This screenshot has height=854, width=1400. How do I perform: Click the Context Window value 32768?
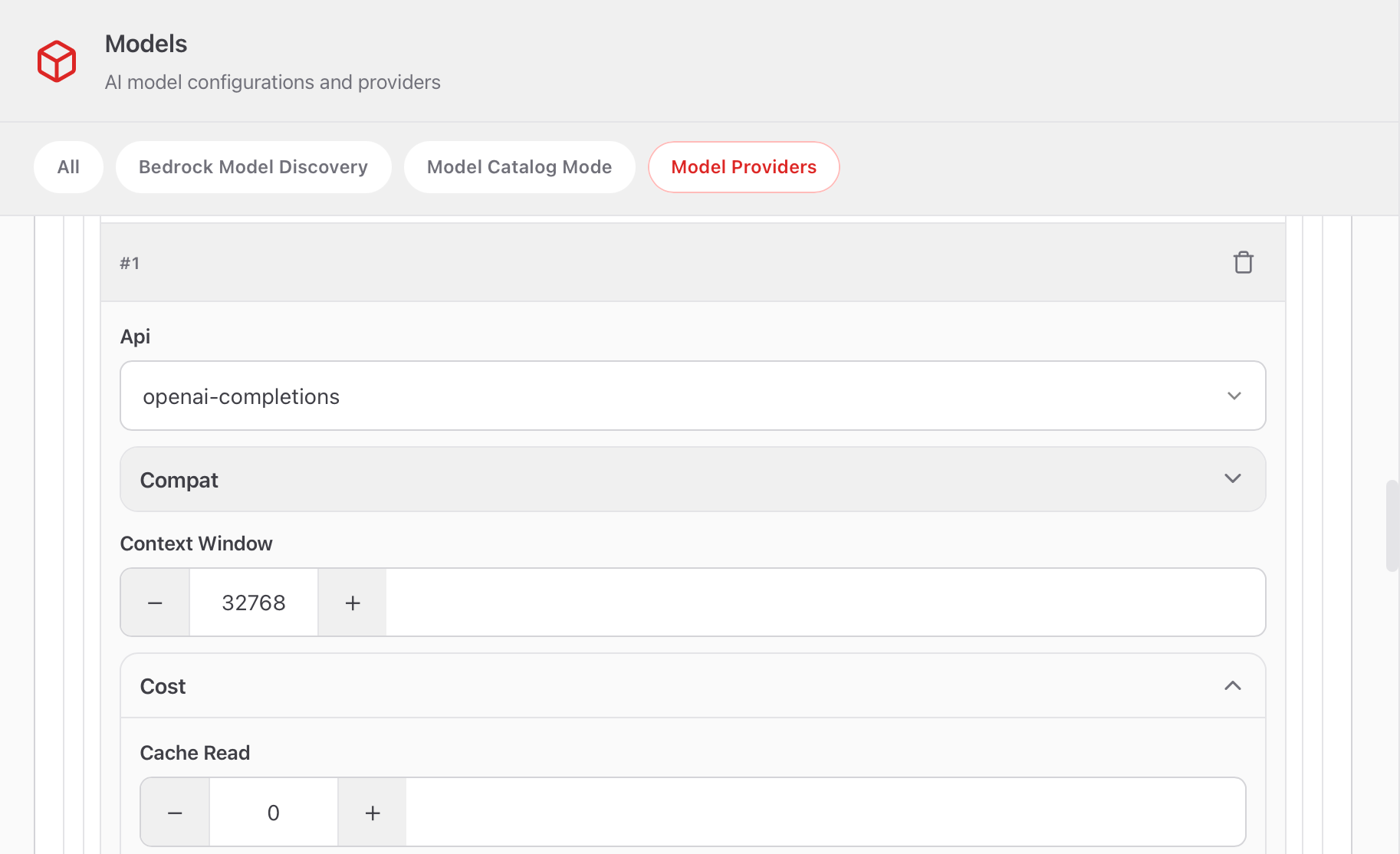(x=254, y=603)
